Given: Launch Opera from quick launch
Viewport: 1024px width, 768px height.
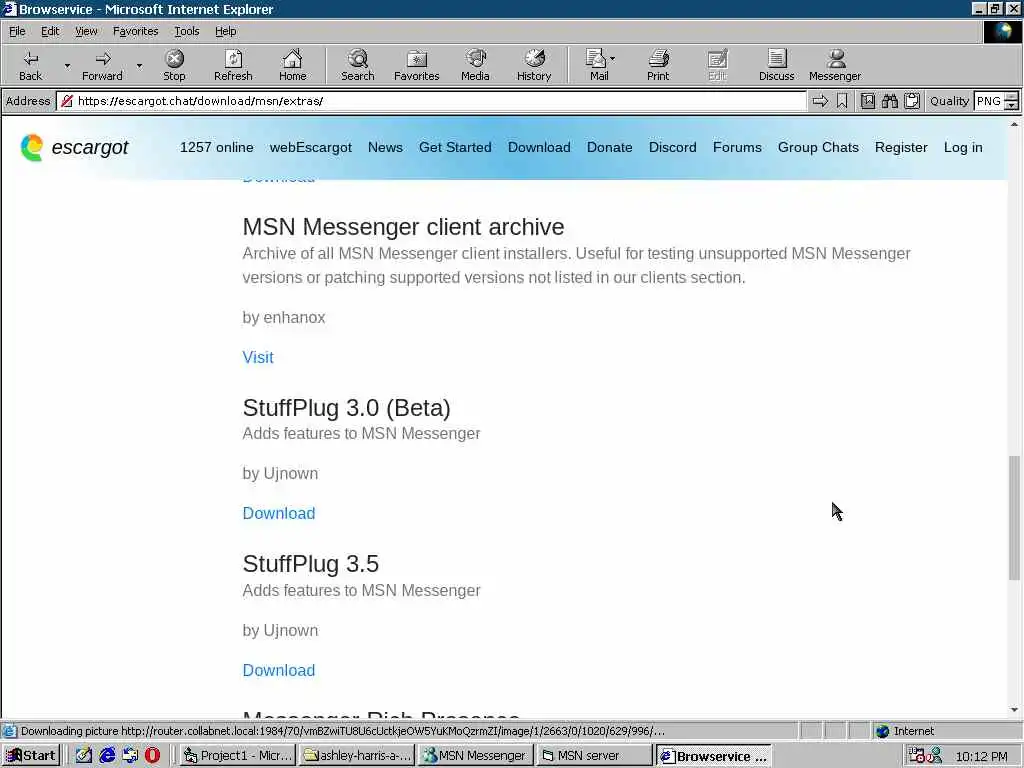Looking at the screenshot, I should [152, 756].
